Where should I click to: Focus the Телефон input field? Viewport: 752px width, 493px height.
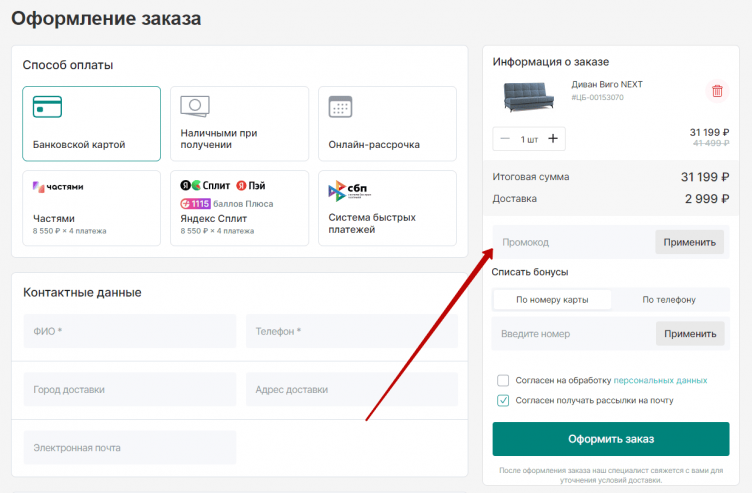[352, 331]
